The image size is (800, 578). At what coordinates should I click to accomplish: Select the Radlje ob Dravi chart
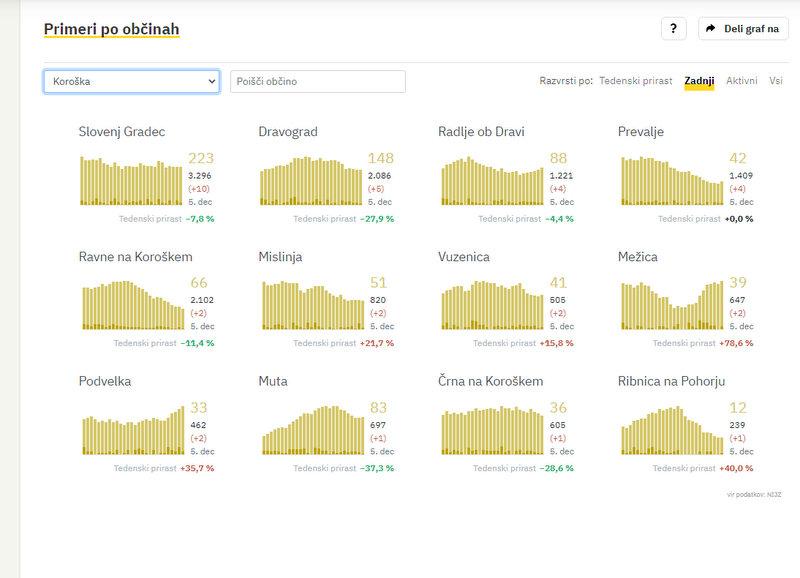pos(491,180)
